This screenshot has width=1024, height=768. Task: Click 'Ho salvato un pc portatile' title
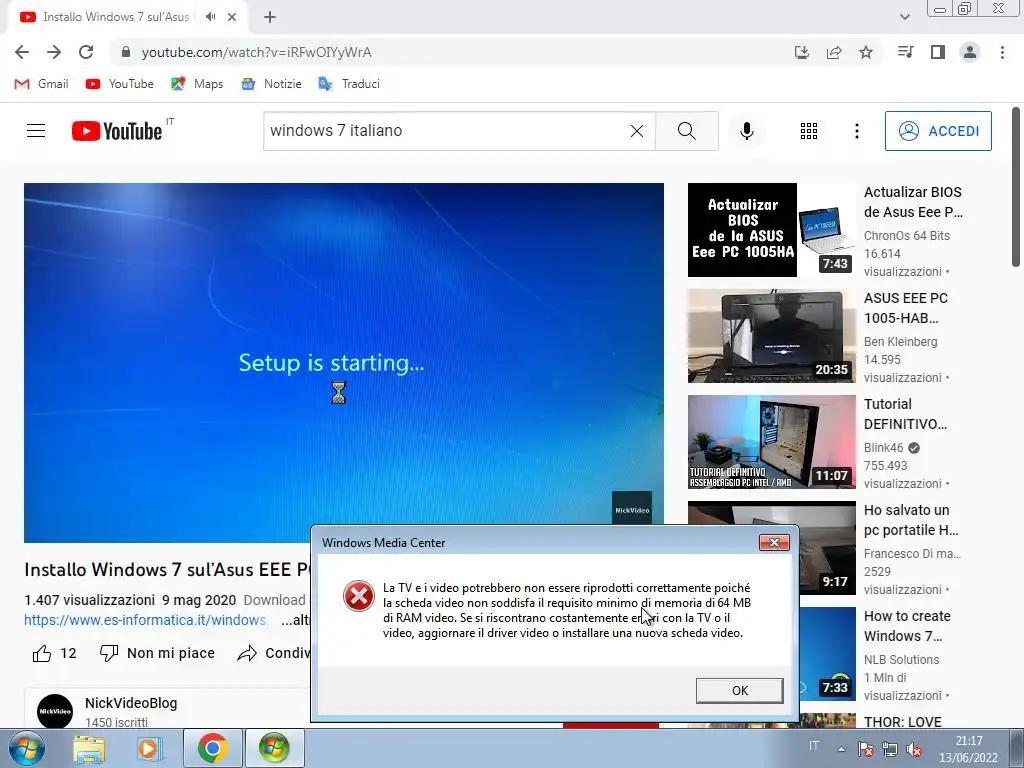pyautogui.click(x=911, y=520)
